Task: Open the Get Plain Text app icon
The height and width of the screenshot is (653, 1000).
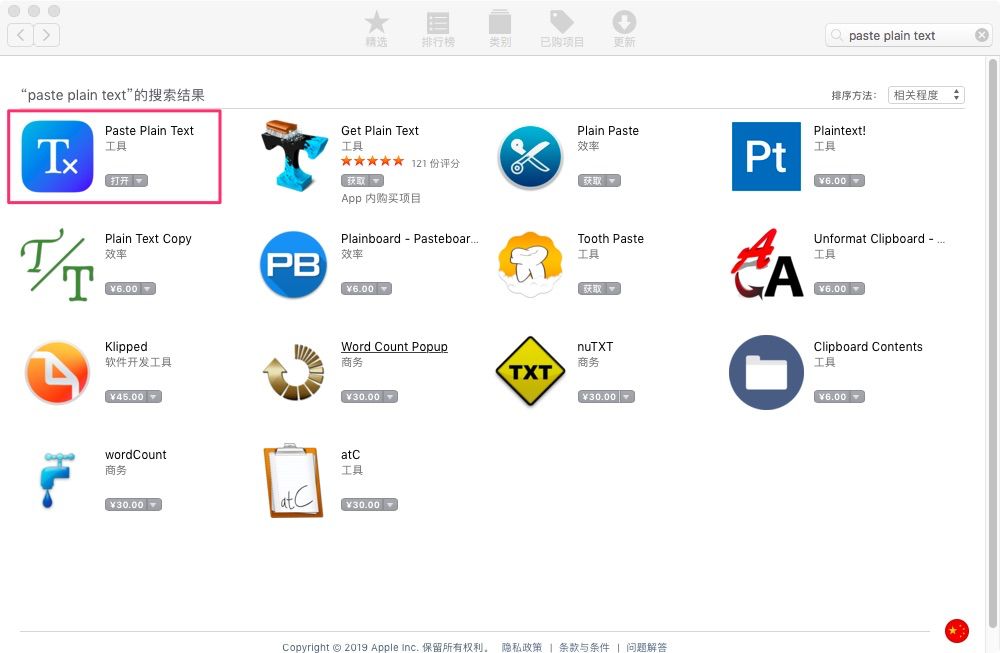Action: [x=294, y=156]
